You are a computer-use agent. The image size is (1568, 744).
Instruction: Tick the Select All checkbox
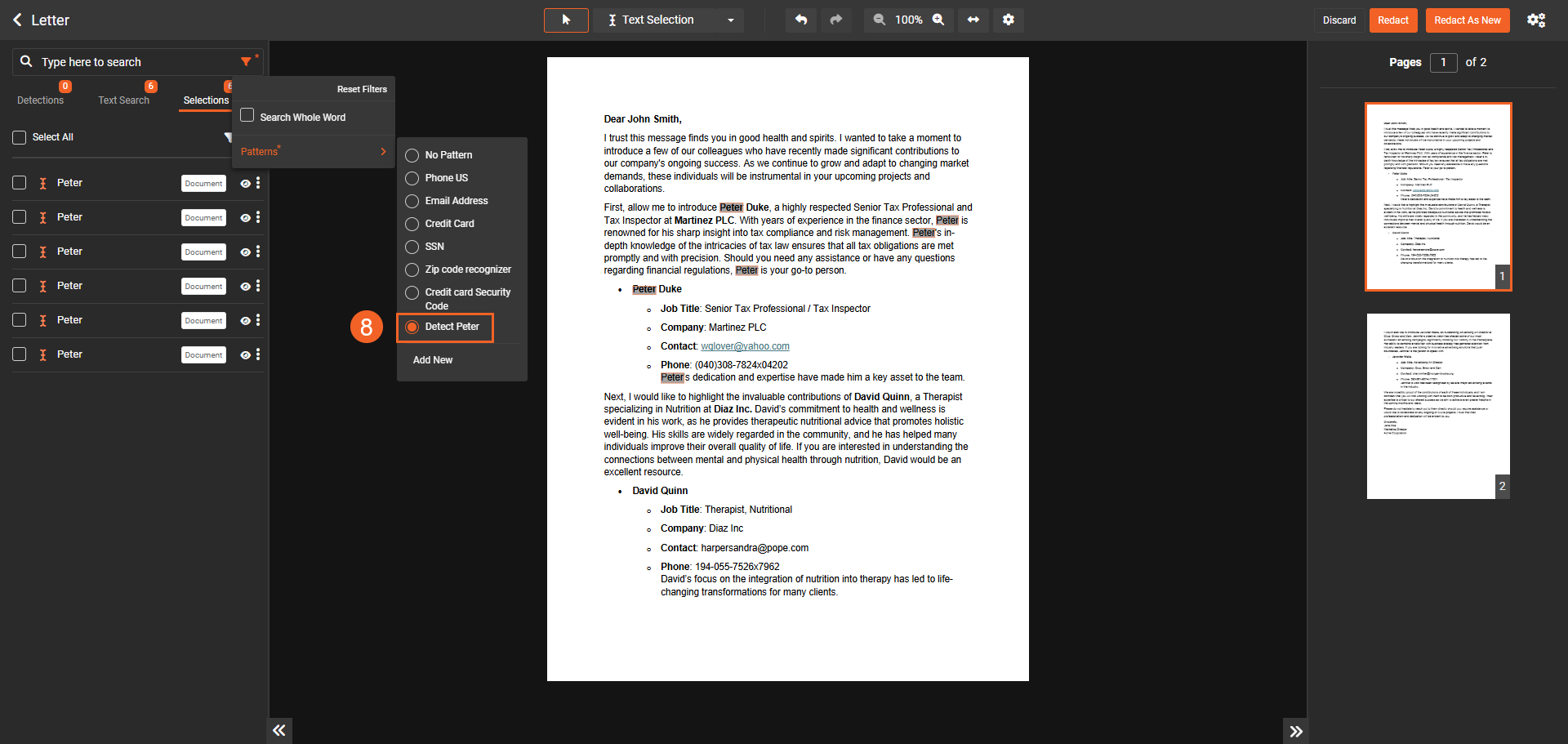[20, 137]
